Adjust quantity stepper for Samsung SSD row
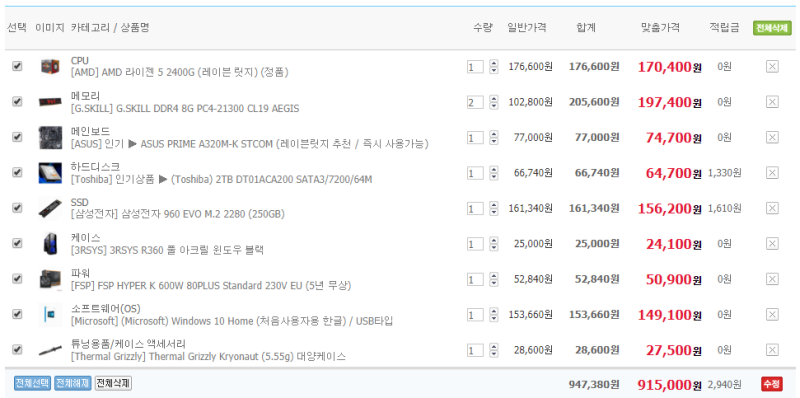The width and height of the screenshot is (800, 398). point(493,208)
